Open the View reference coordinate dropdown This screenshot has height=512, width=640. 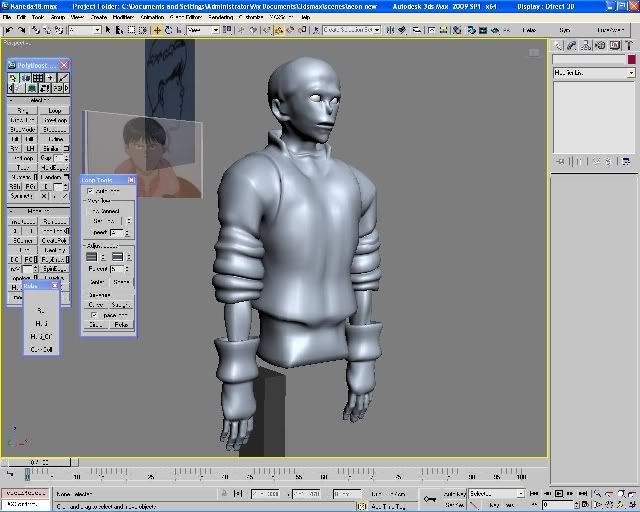point(203,30)
